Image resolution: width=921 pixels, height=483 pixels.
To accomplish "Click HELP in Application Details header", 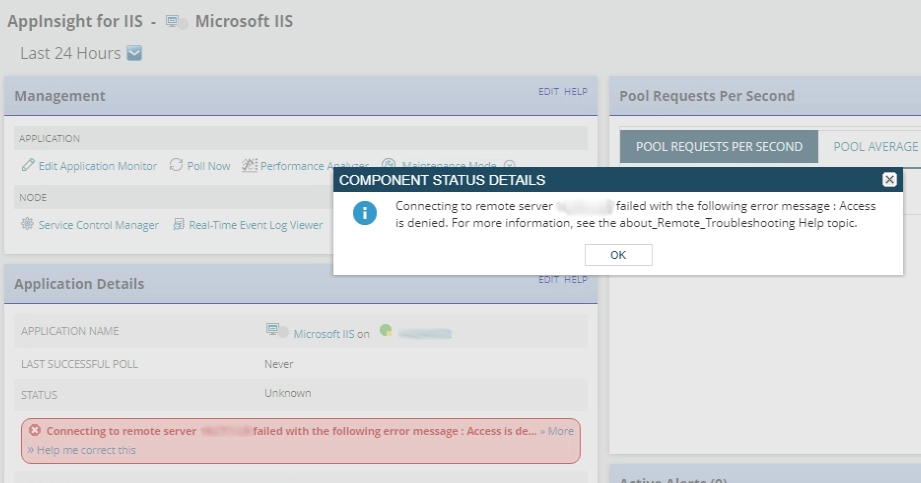I will 576,280.
